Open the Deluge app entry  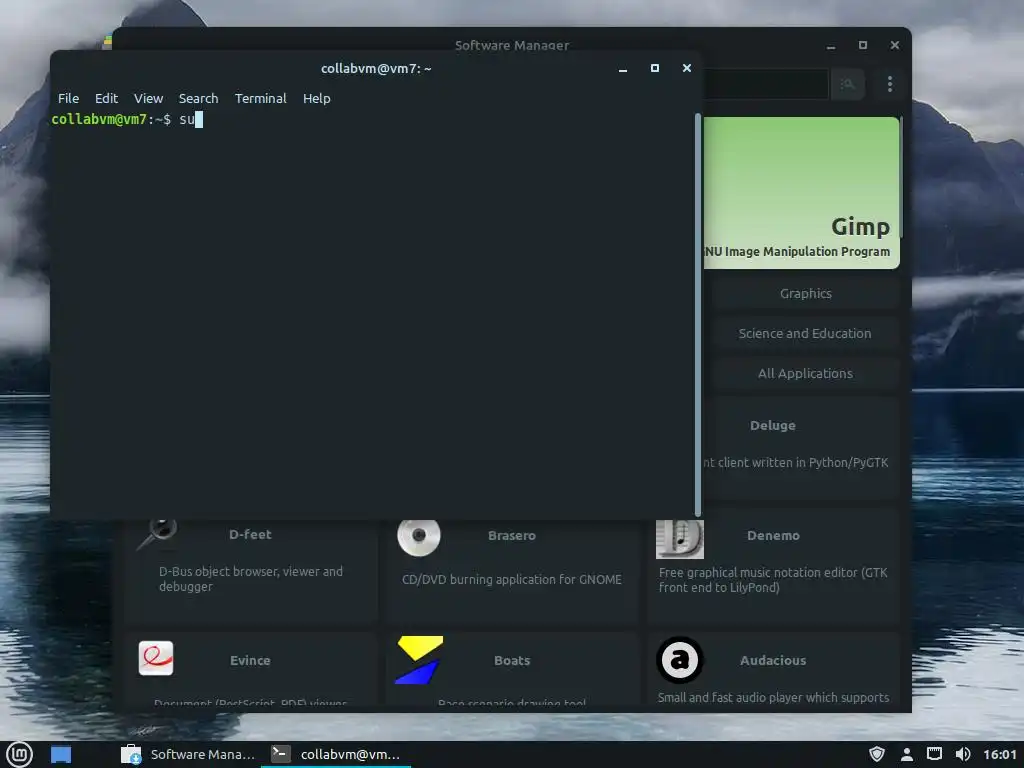tap(801, 448)
